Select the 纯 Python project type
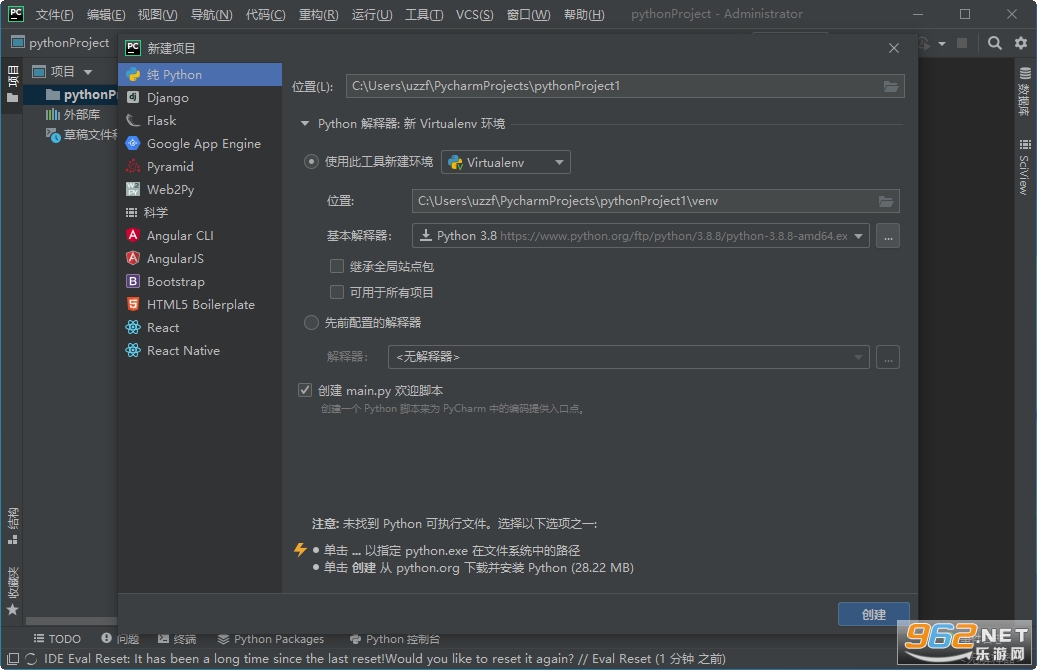 point(200,75)
